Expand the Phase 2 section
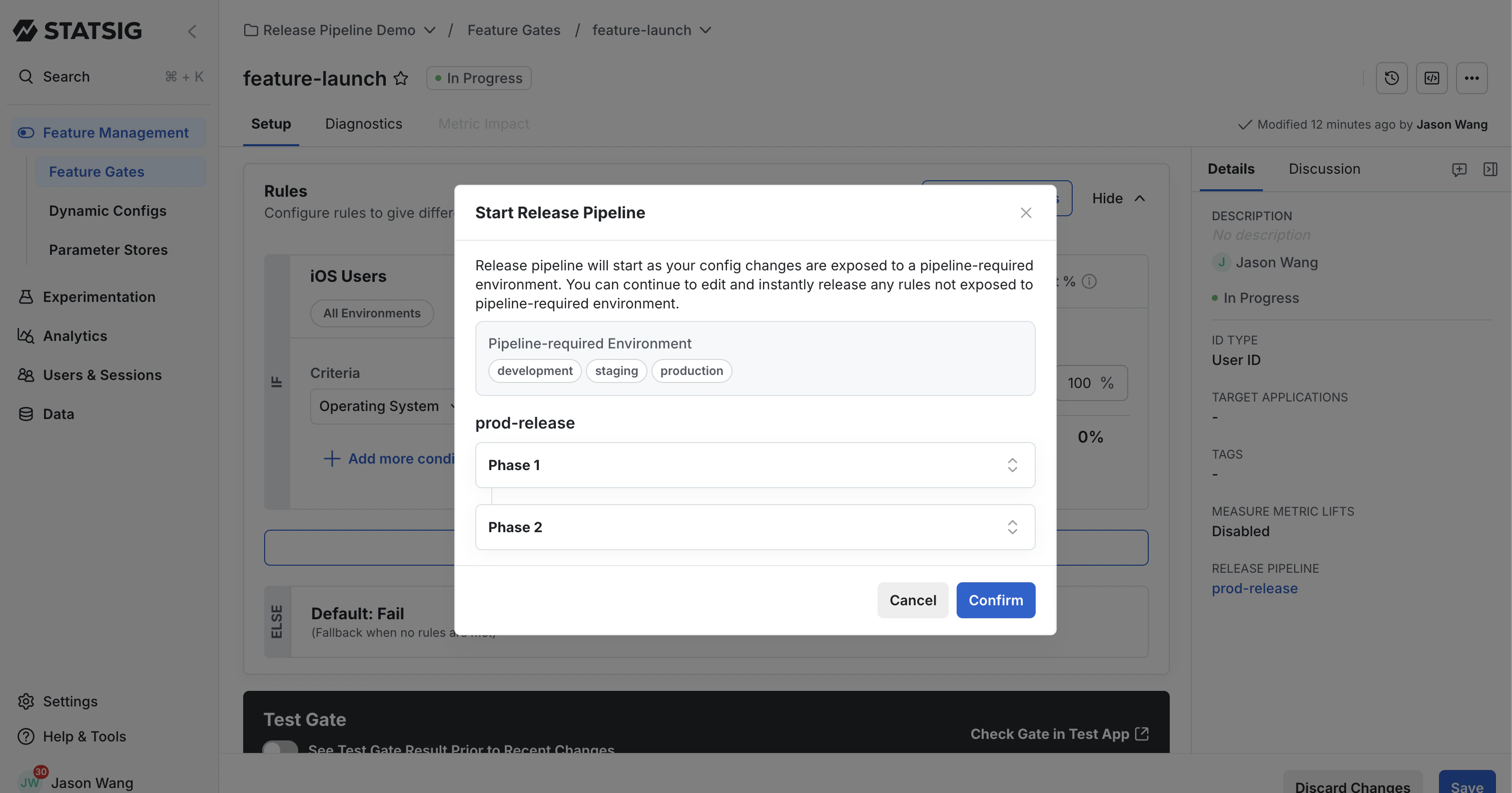The image size is (1512, 793). 1011,527
